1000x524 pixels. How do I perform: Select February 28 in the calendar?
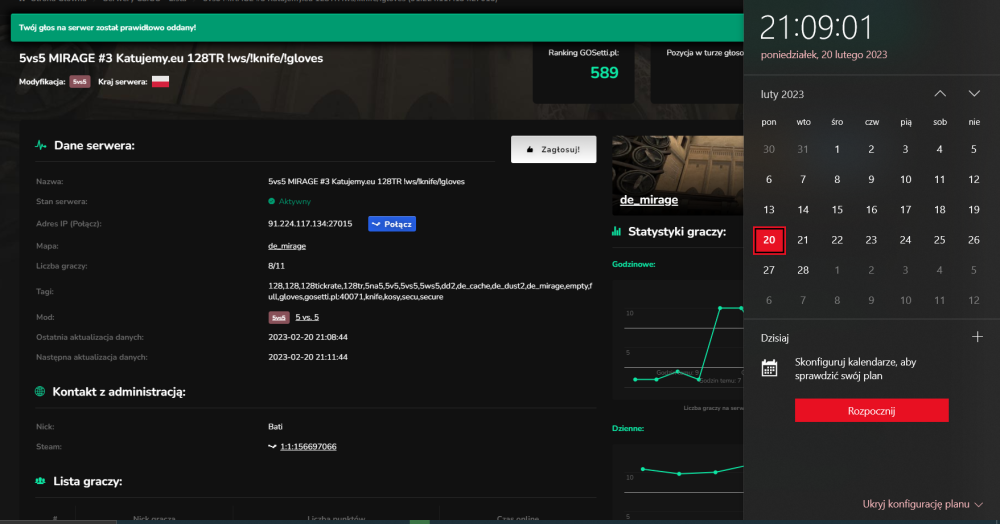(x=803, y=270)
